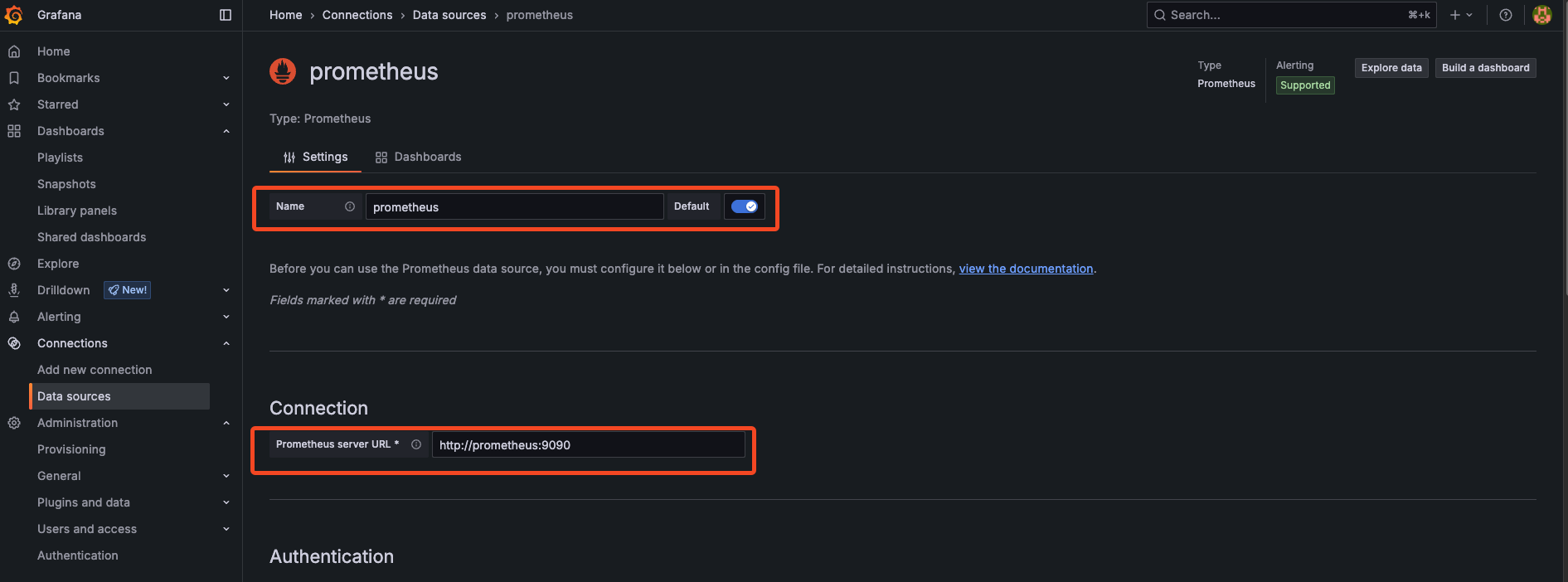1568x582 pixels.
Task: Click the 'Connection' section heading
Action: pos(318,408)
